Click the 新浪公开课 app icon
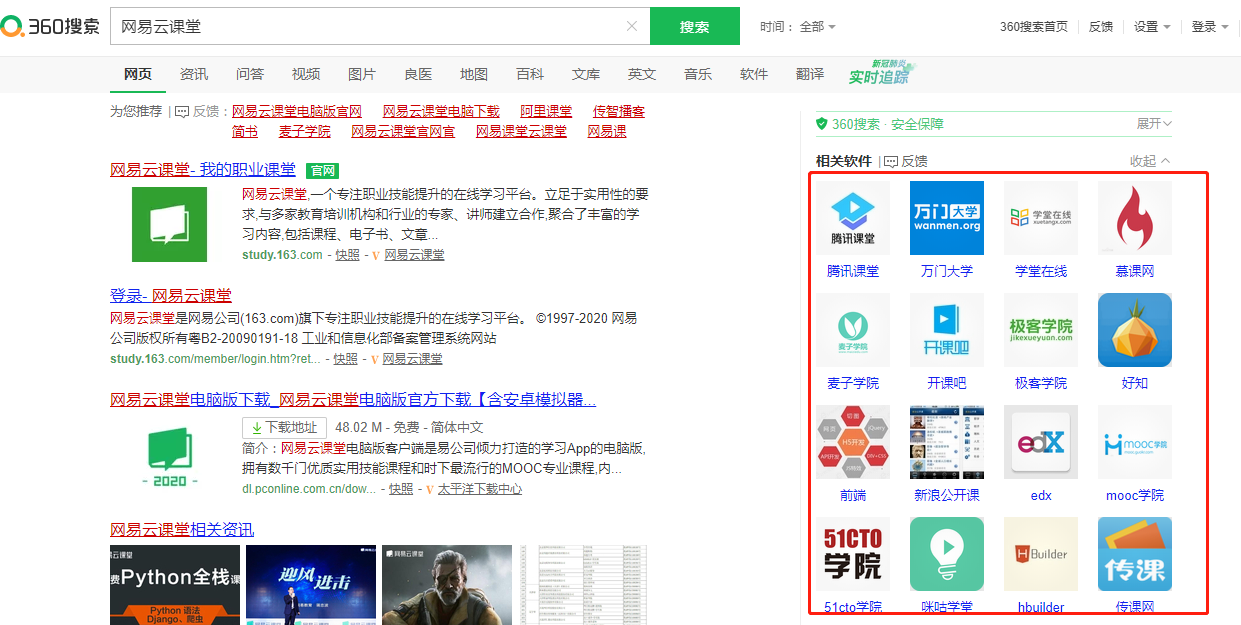The width and height of the screenshot is (1241, 625). point(947,442)
